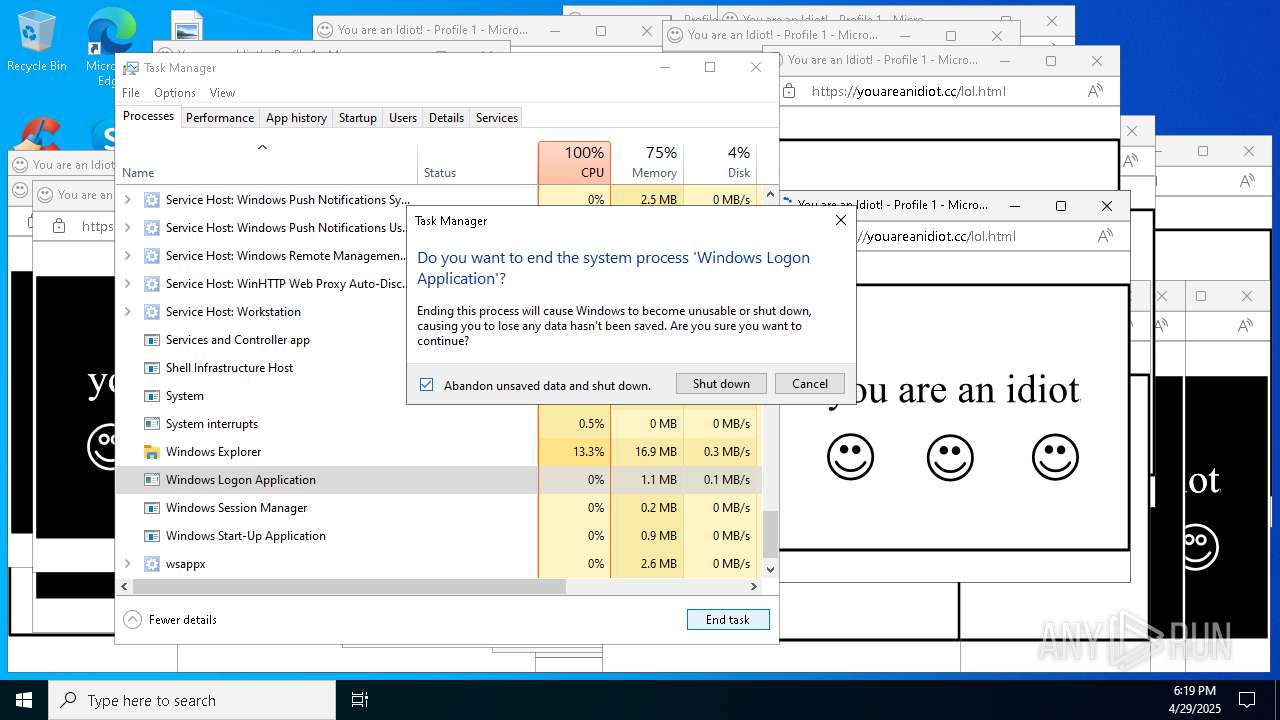Expand Service Host: Windows Push Notifications Us... row

(x=127, y=228)
